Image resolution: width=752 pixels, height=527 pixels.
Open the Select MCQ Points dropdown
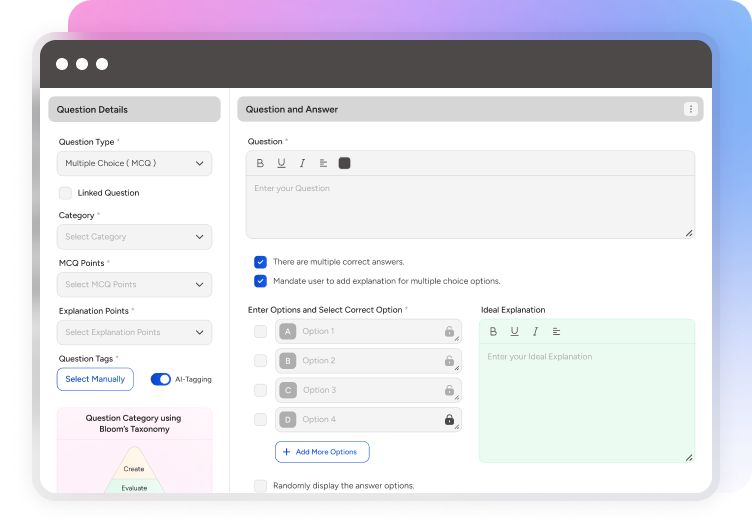point(134,285)
